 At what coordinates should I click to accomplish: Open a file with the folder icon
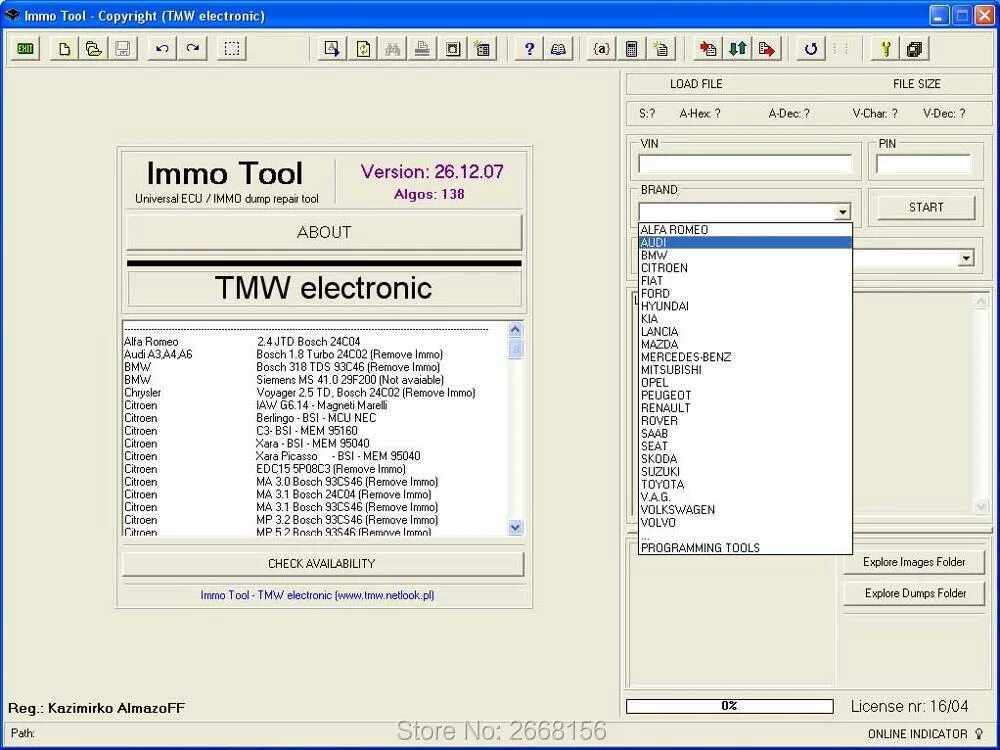click(94, 48)
